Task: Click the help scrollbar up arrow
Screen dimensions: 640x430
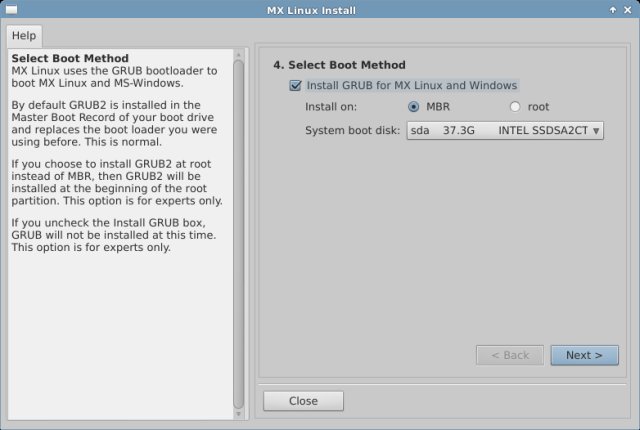Action: pos(239,54)
